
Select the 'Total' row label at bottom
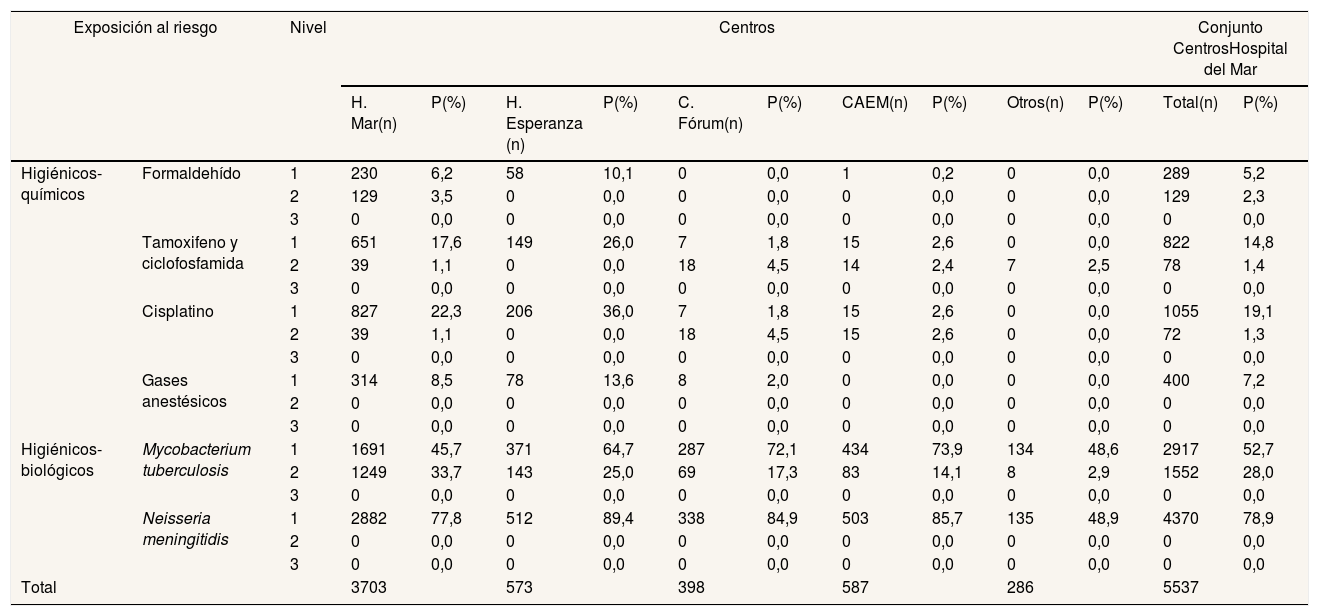tap(39, 588)
